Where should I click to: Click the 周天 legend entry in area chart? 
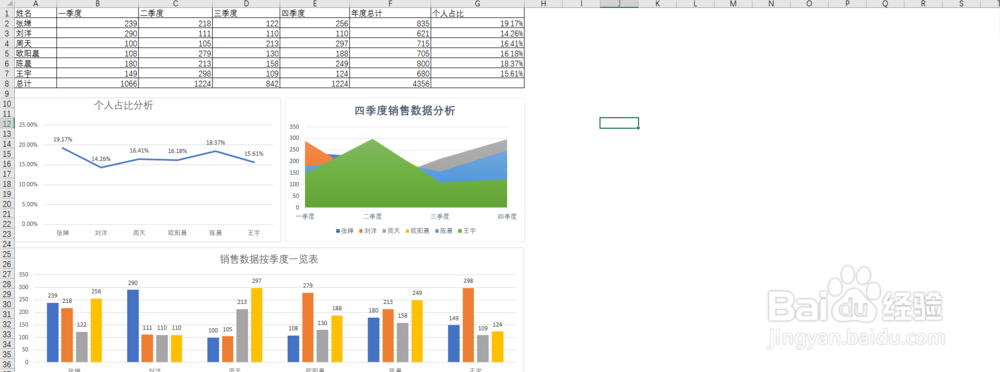pos(391,230)
